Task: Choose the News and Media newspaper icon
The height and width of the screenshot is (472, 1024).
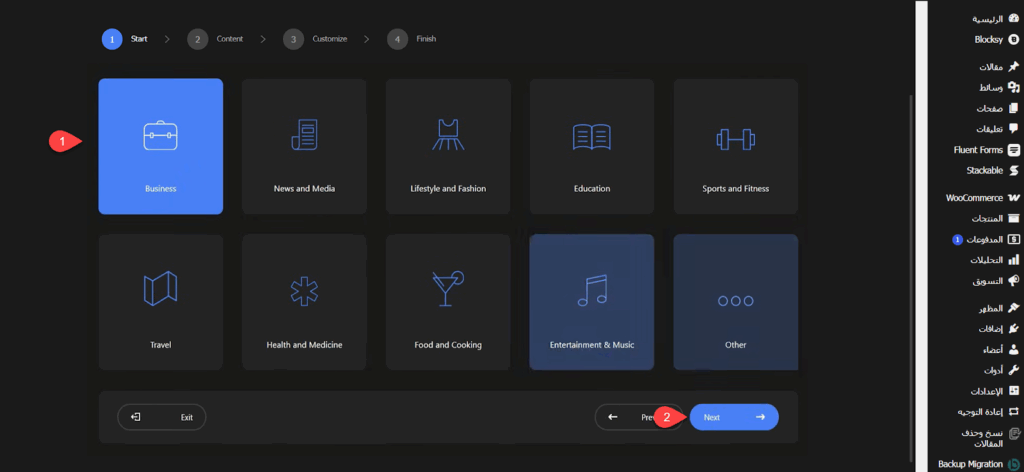Action: pyautogui.click(x=304, y=135)
